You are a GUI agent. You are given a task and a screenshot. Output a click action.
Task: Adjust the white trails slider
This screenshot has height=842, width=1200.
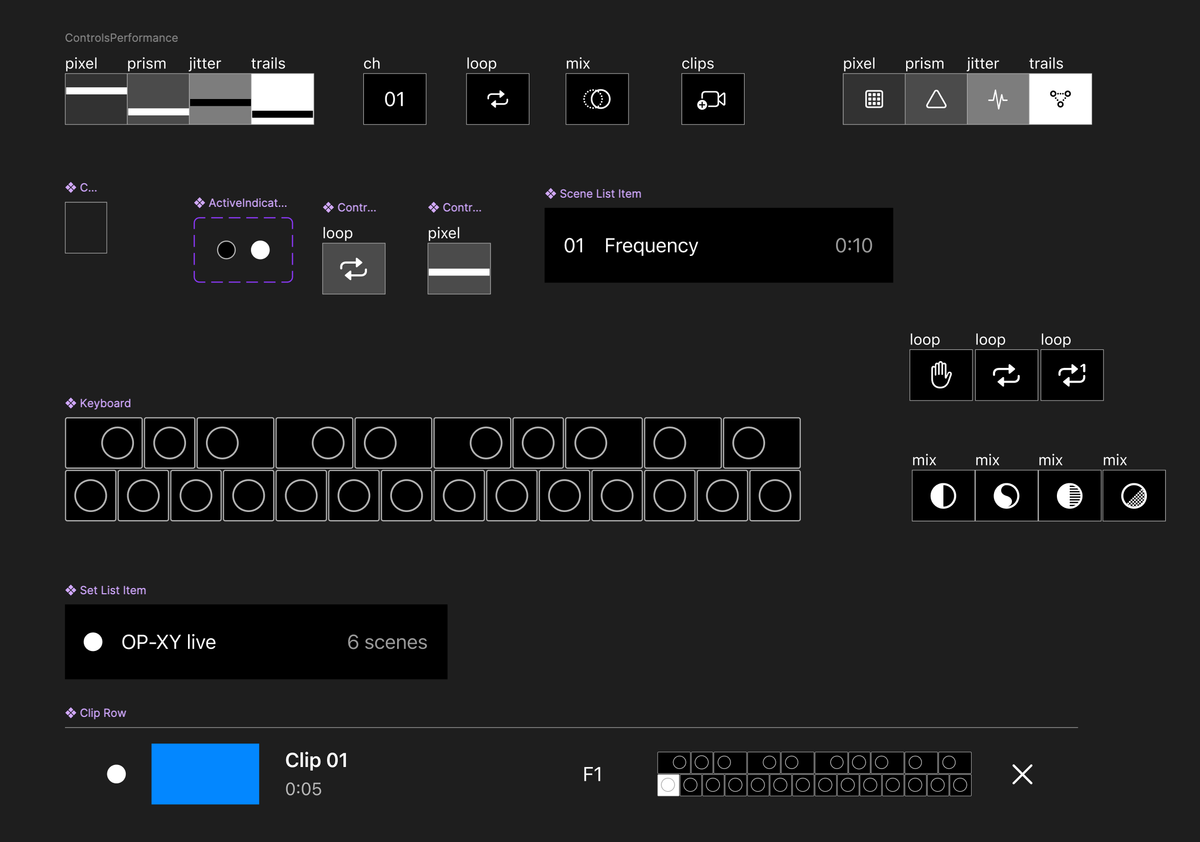282,99
